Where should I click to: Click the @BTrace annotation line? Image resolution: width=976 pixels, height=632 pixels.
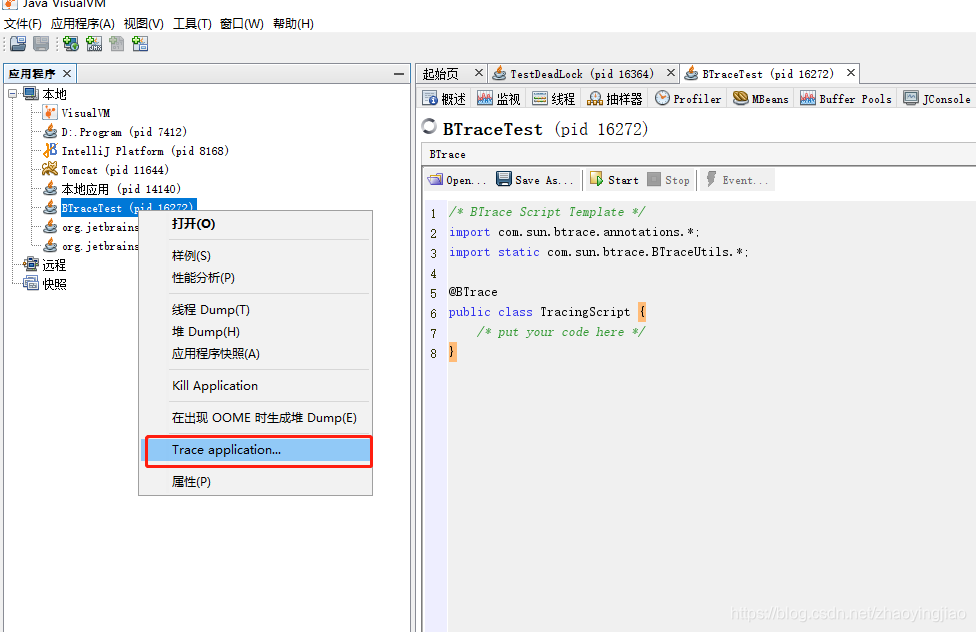[473, 291]
